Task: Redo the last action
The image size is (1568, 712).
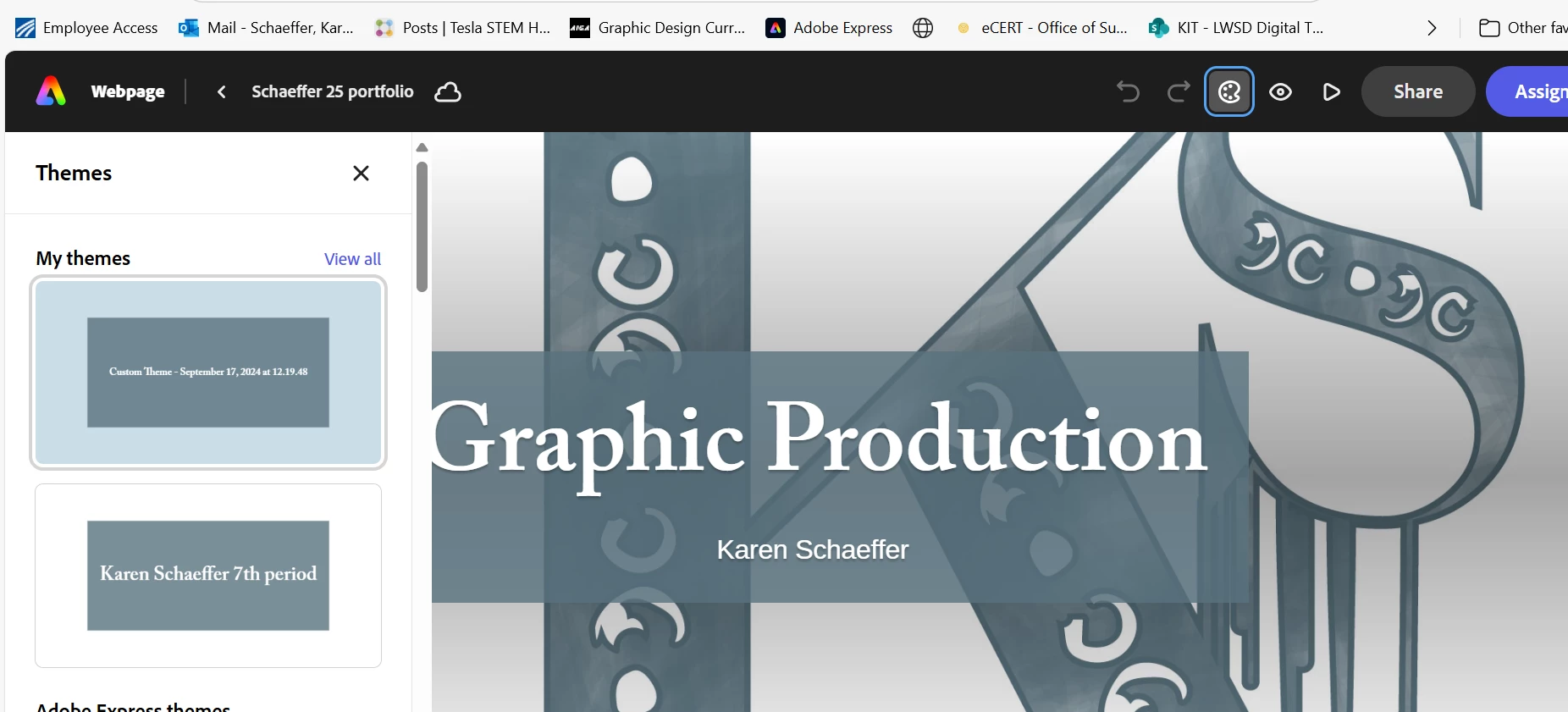Action: [1179, 91]
